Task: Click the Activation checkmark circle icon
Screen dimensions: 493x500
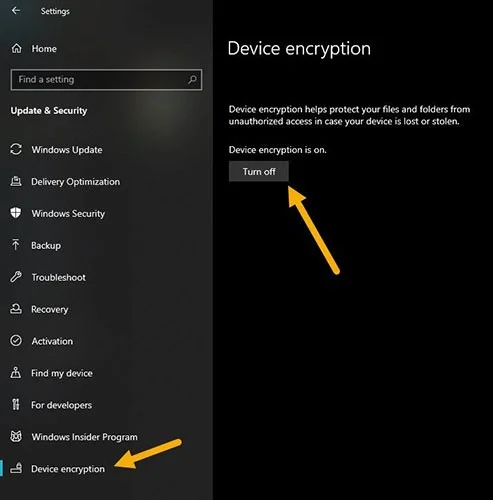Action: pyautogui.click(x=16, y=341)
